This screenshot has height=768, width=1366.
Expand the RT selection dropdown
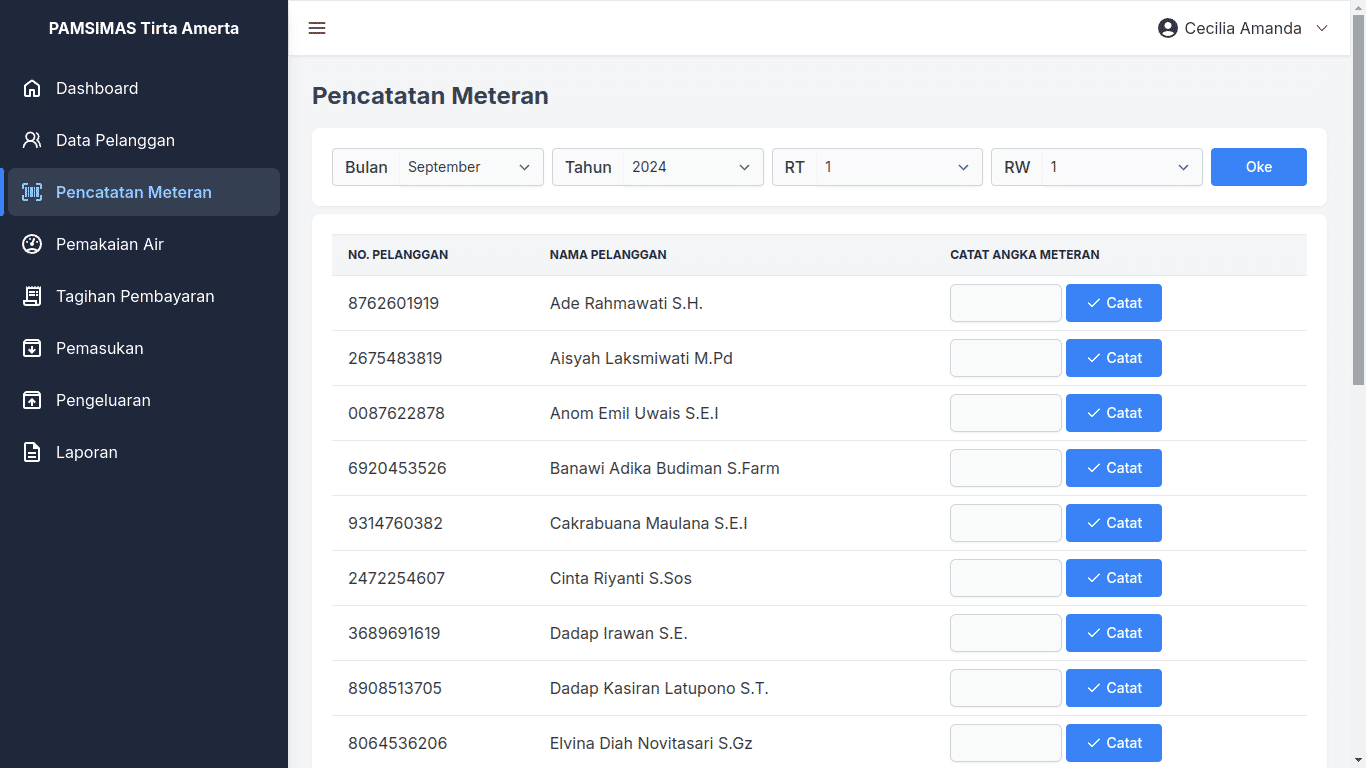coord(896,167)
